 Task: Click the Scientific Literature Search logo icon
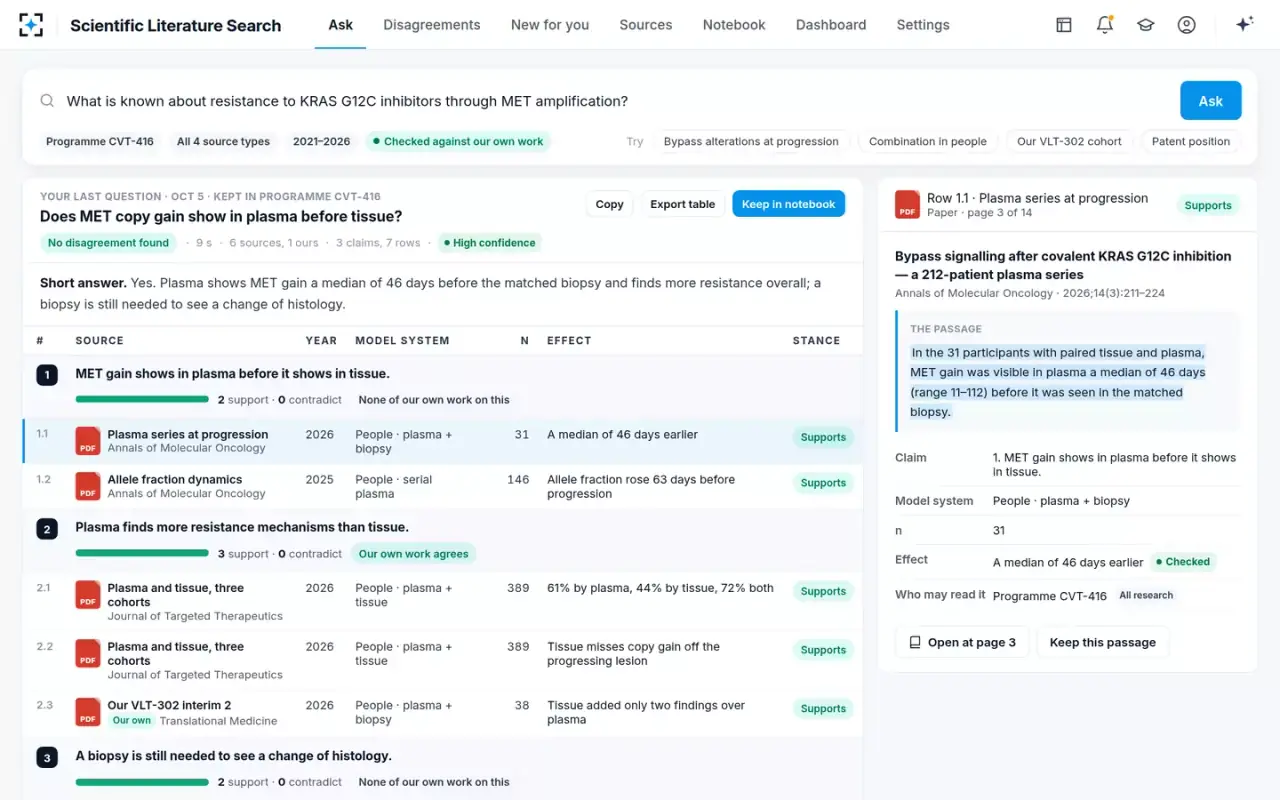pos(31,25)
